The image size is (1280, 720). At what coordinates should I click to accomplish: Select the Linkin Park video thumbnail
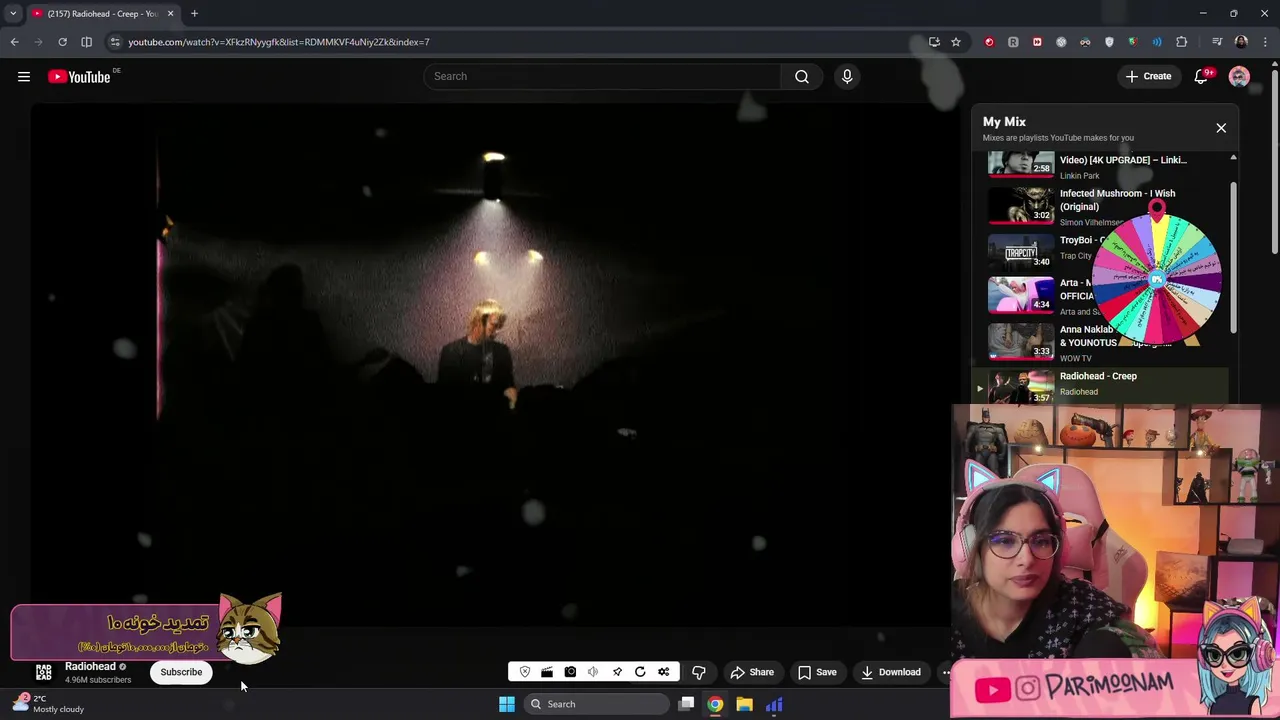(x=1021, y=164)
